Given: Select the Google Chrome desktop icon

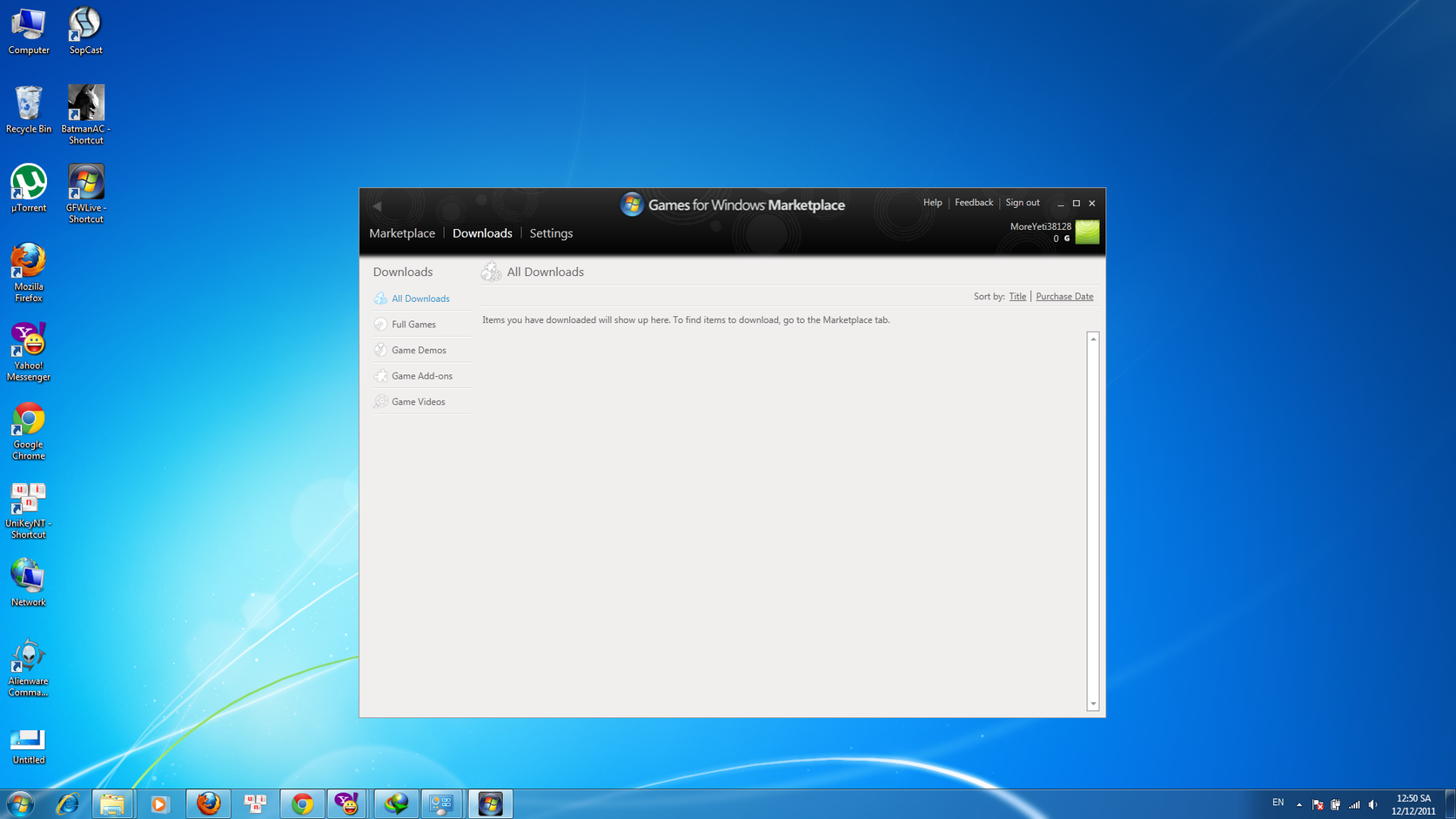Looking at the screenshot, I should coord(29,431).
